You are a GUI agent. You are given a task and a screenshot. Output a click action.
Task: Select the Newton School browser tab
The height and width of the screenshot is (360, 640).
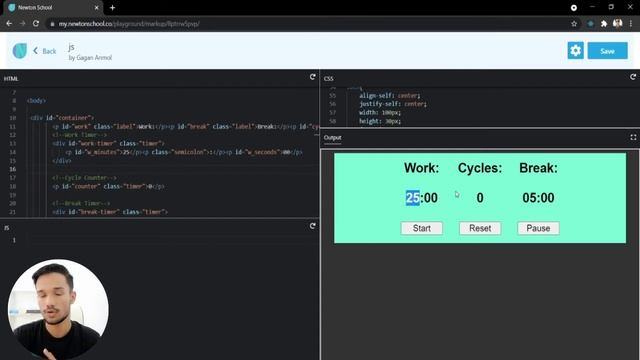pos(53,7)
